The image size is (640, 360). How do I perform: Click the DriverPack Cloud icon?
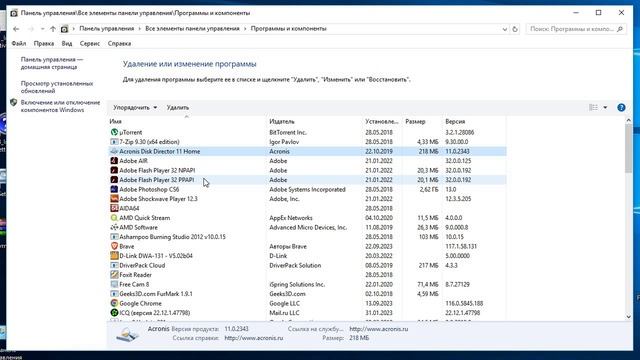[114, 265]
